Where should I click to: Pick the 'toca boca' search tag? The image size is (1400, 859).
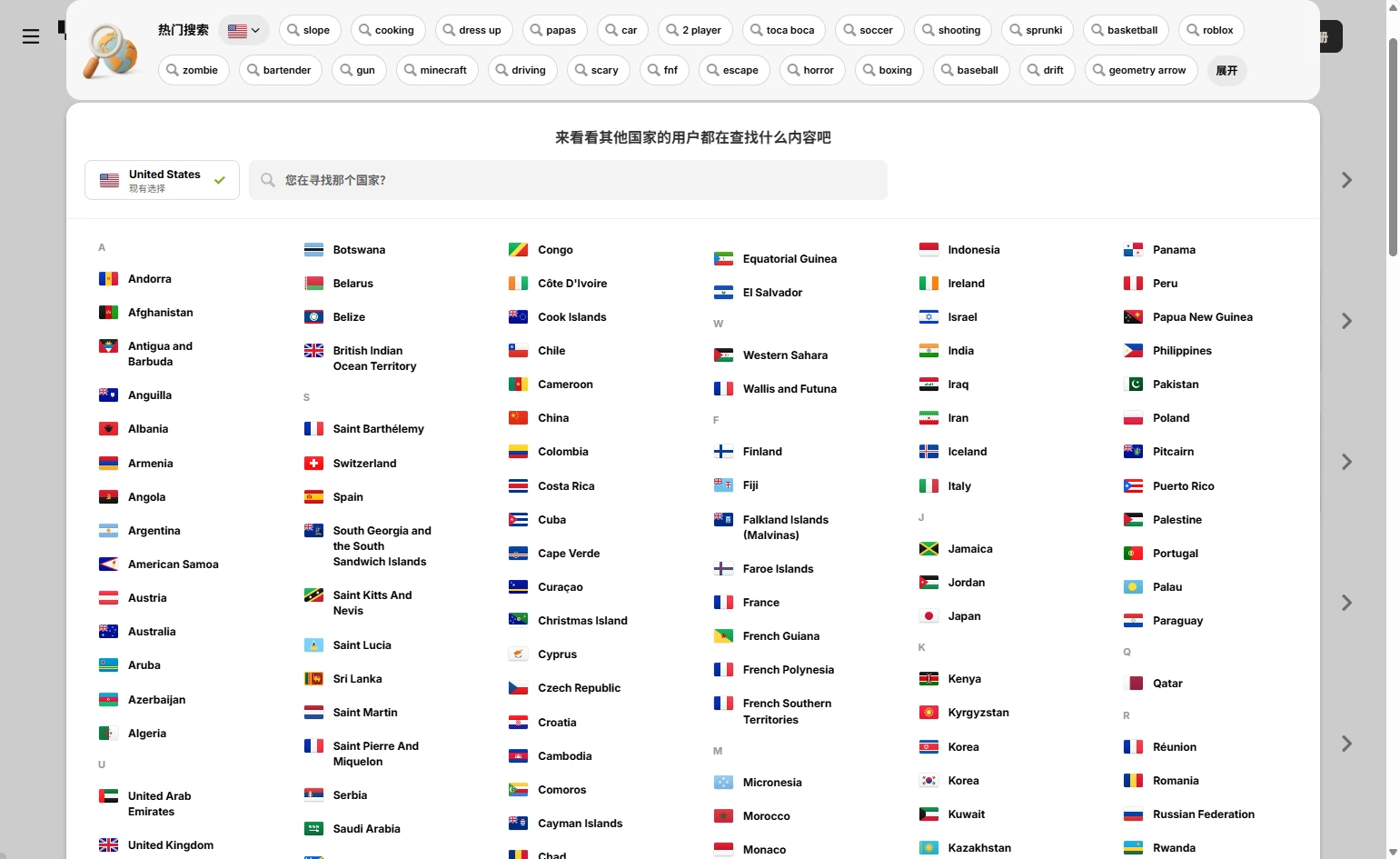pos(783,30)
